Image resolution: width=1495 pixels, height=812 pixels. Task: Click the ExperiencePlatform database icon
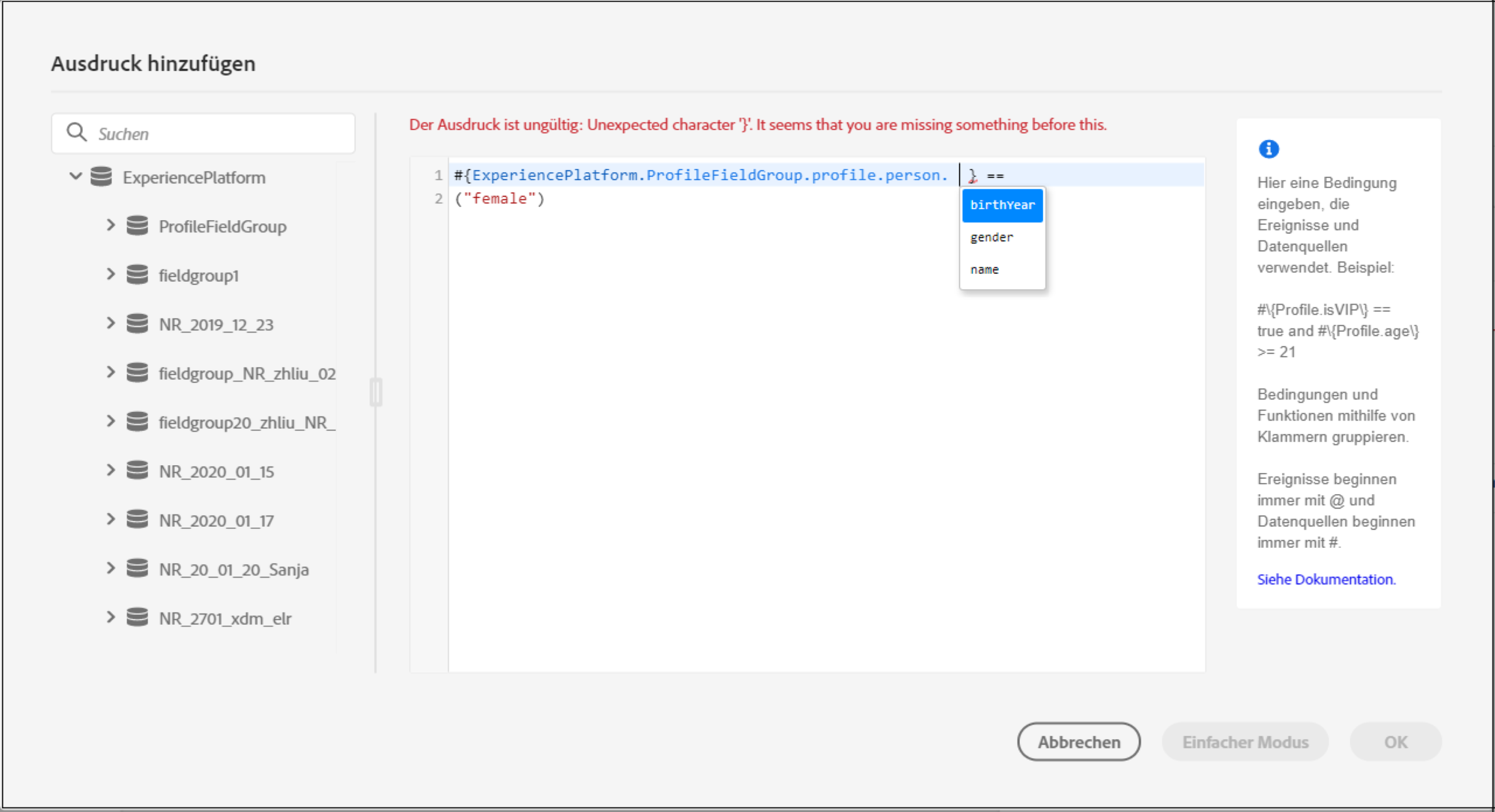(x=101, y=177)
